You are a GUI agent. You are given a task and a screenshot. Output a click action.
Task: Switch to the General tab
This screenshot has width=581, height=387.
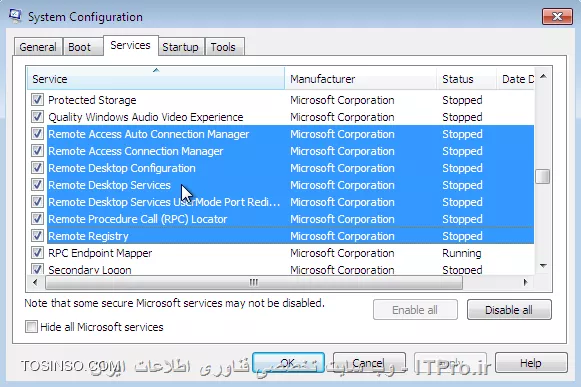(38, 47)
